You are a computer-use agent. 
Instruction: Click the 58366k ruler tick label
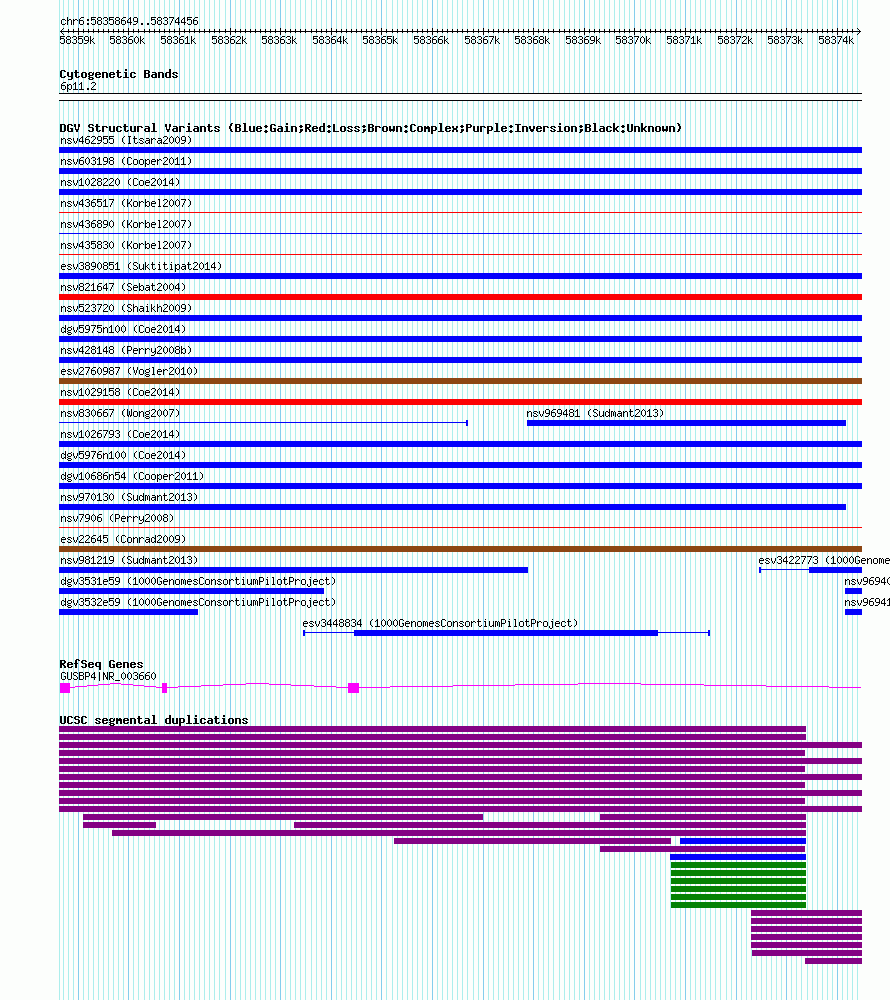(x=431, y=41)
